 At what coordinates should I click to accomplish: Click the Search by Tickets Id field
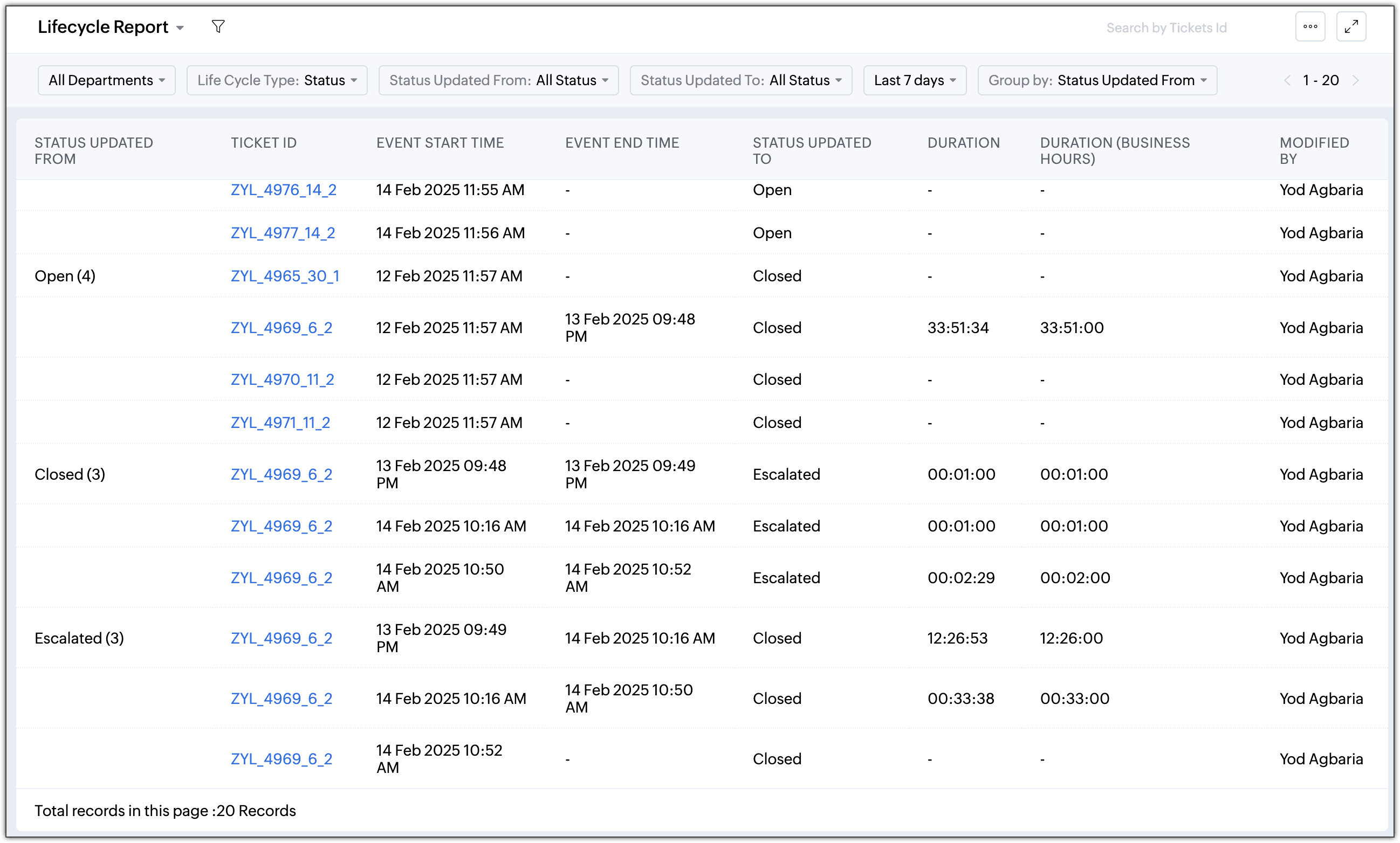point(1166,28)
